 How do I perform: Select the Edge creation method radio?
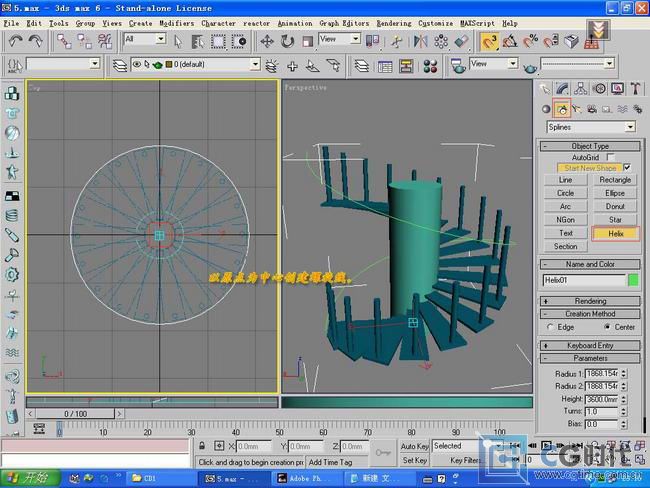click(550, 327)
